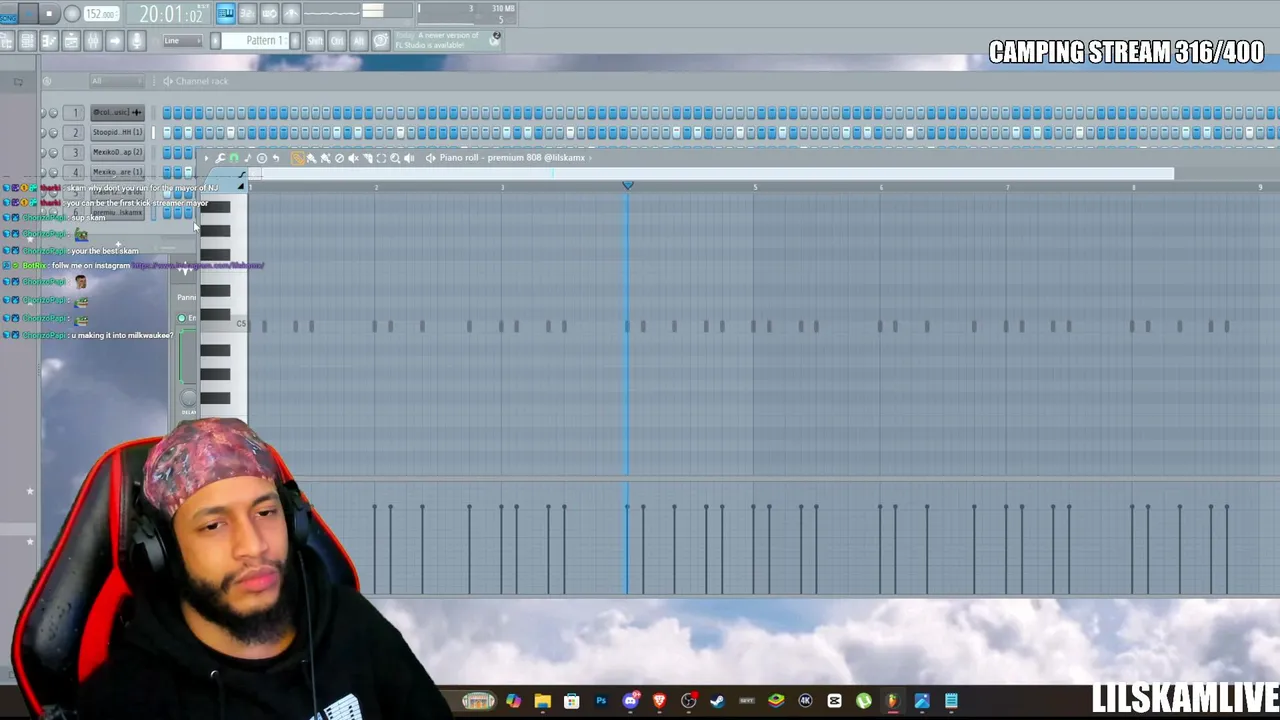Image resolution: width=1280 pixels, height=720 pixels.
Task: Click the playhead marker on the Piano roll timeline
Action: coord(628,186)
